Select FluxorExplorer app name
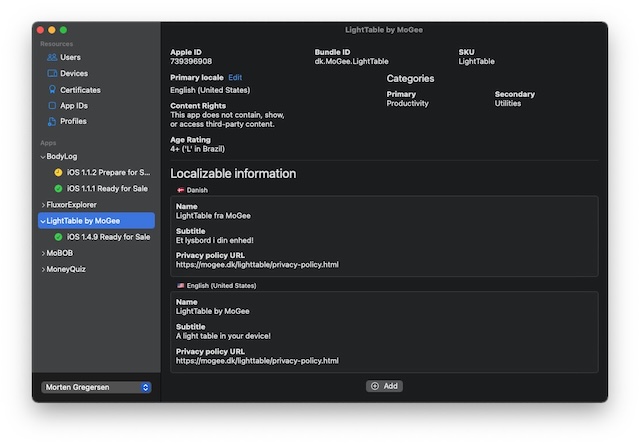This screenshot has width=640, height=445. click(71, 205)
